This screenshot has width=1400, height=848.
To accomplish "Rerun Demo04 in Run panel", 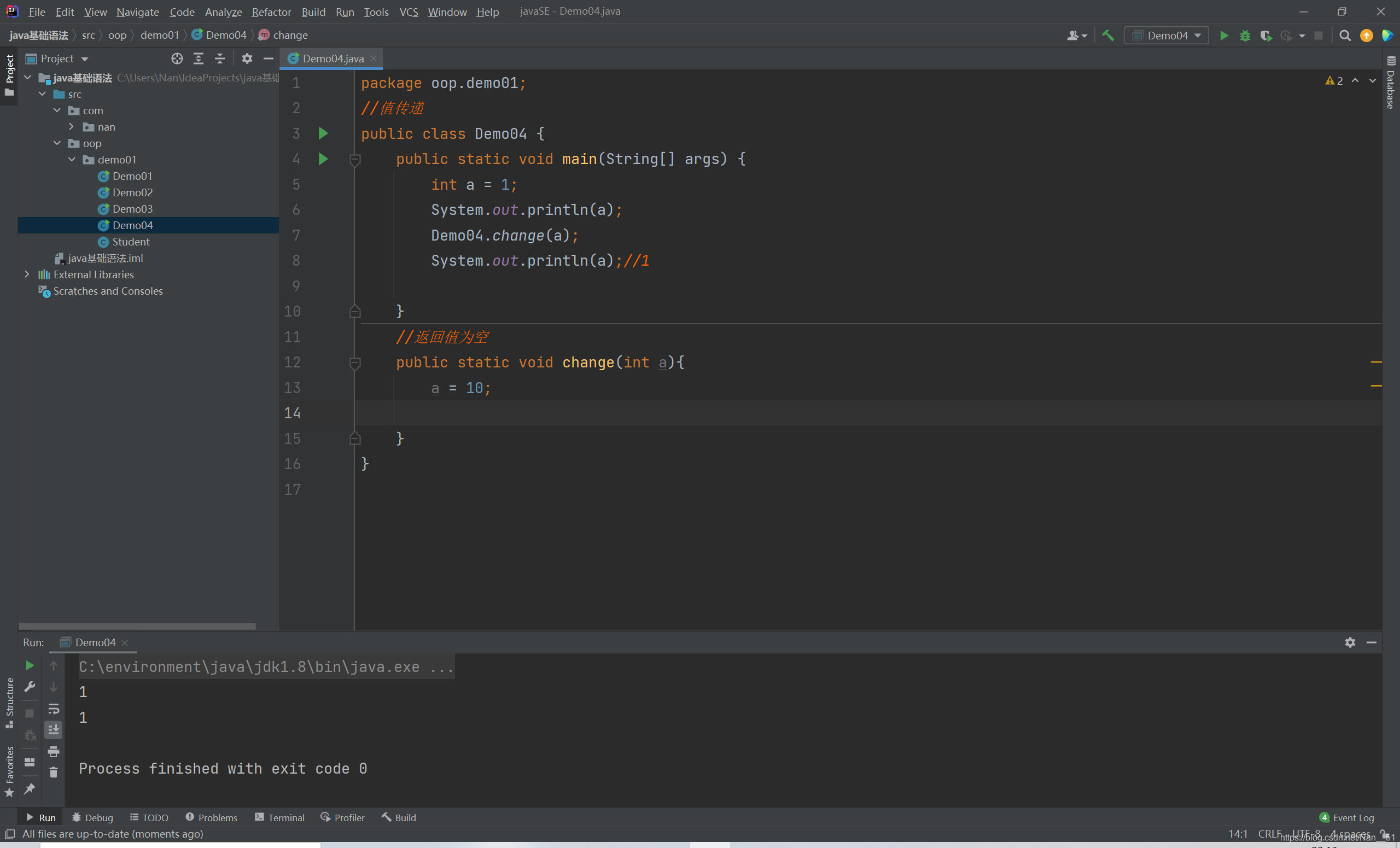I will [x=30, y=665].
